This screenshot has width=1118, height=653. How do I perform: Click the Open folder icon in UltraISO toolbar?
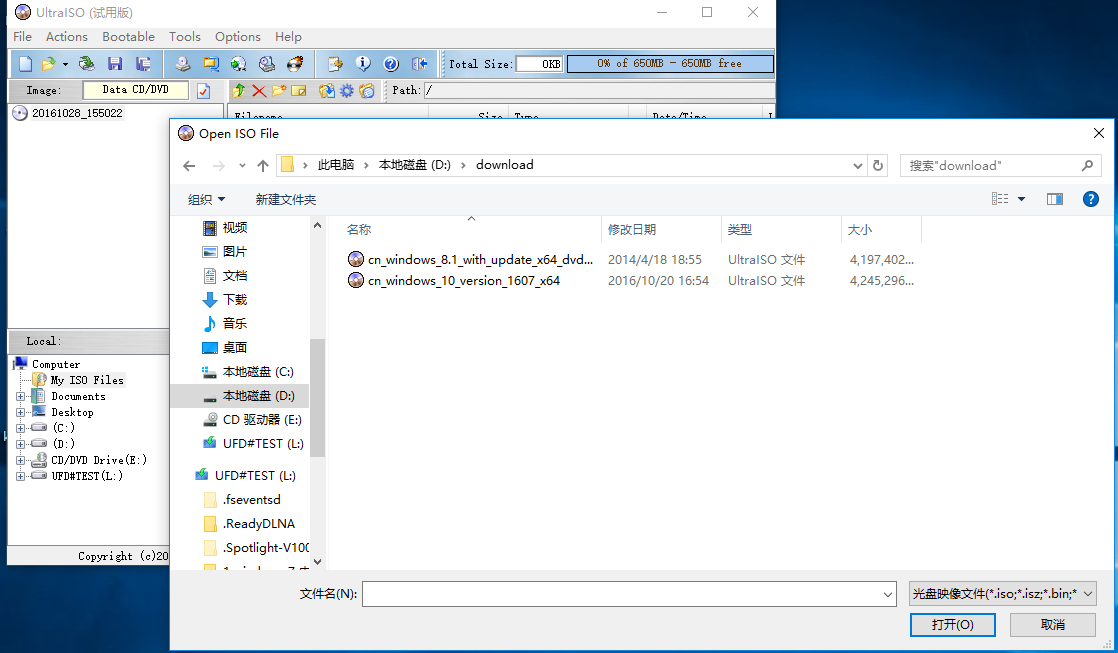(x=48, y=64)
